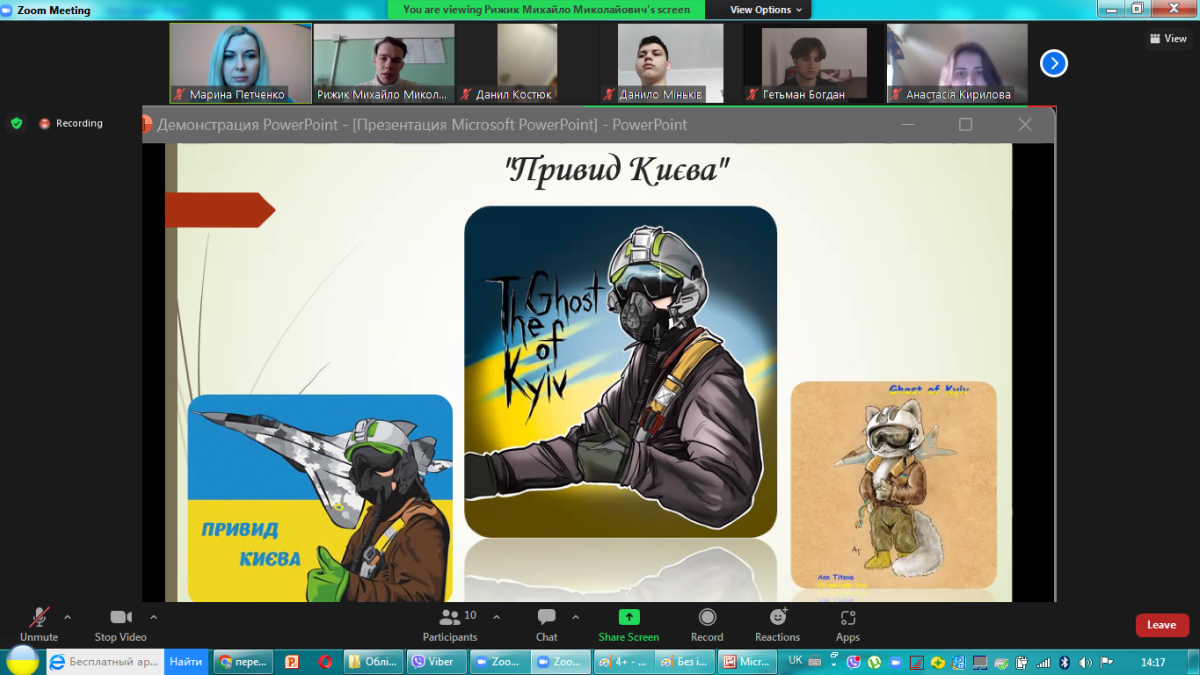Start recording with the Record button
The image size is (1200, 675).
707,623
